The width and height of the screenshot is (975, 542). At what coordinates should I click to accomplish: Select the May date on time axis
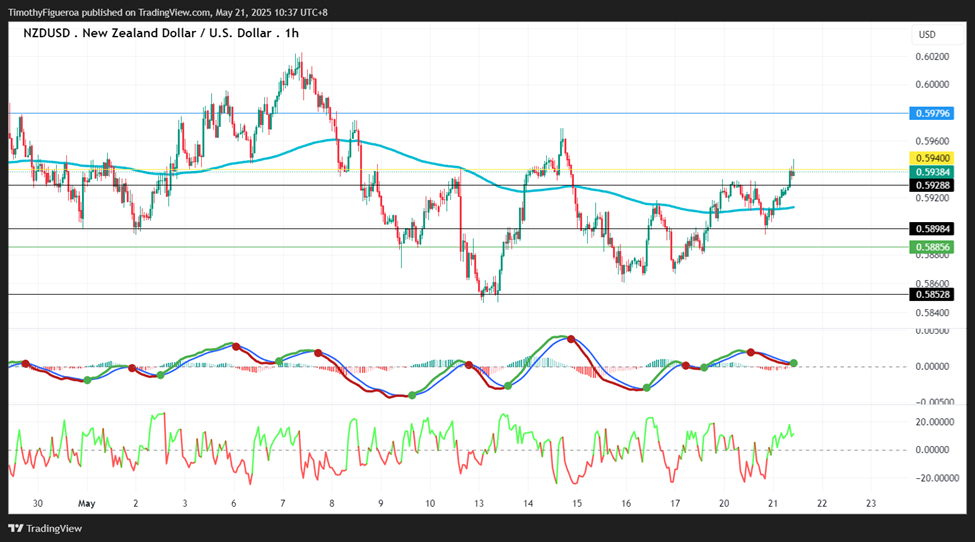tap(86, 503)
